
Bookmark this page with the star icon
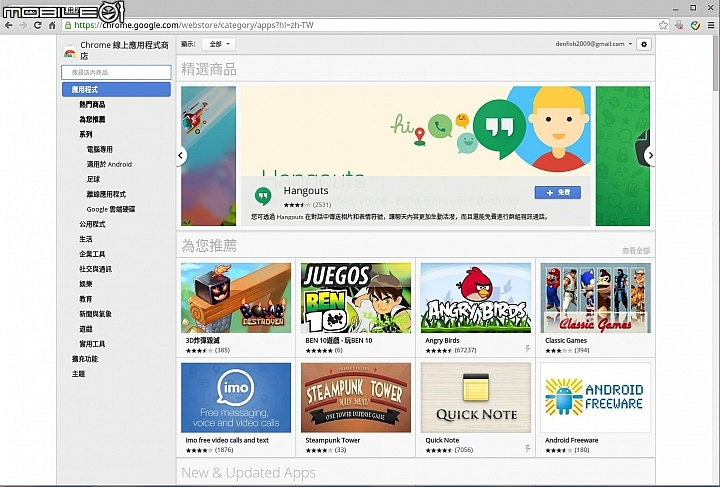(x=663, y=25)
